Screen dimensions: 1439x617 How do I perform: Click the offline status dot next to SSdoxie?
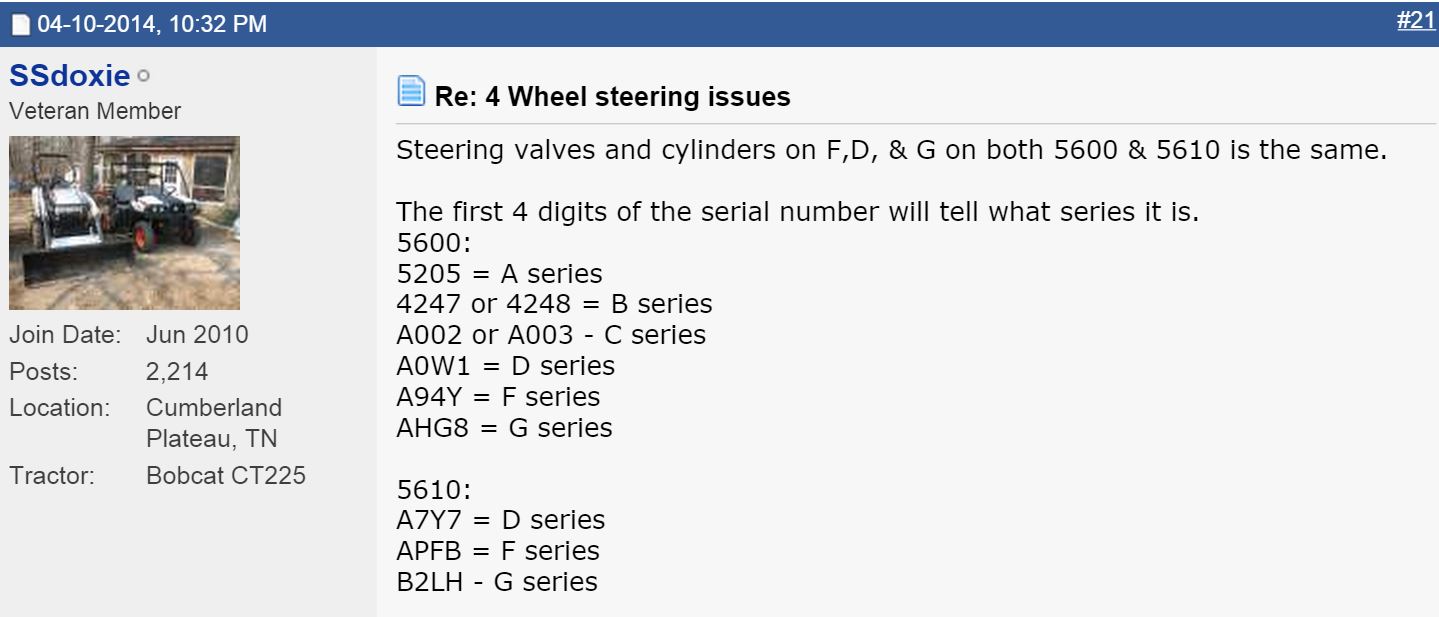143,76
